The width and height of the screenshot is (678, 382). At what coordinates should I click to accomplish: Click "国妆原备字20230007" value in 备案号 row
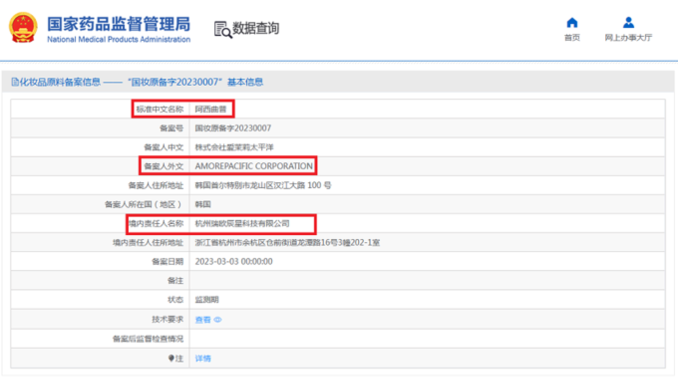(x=233, y=128)
